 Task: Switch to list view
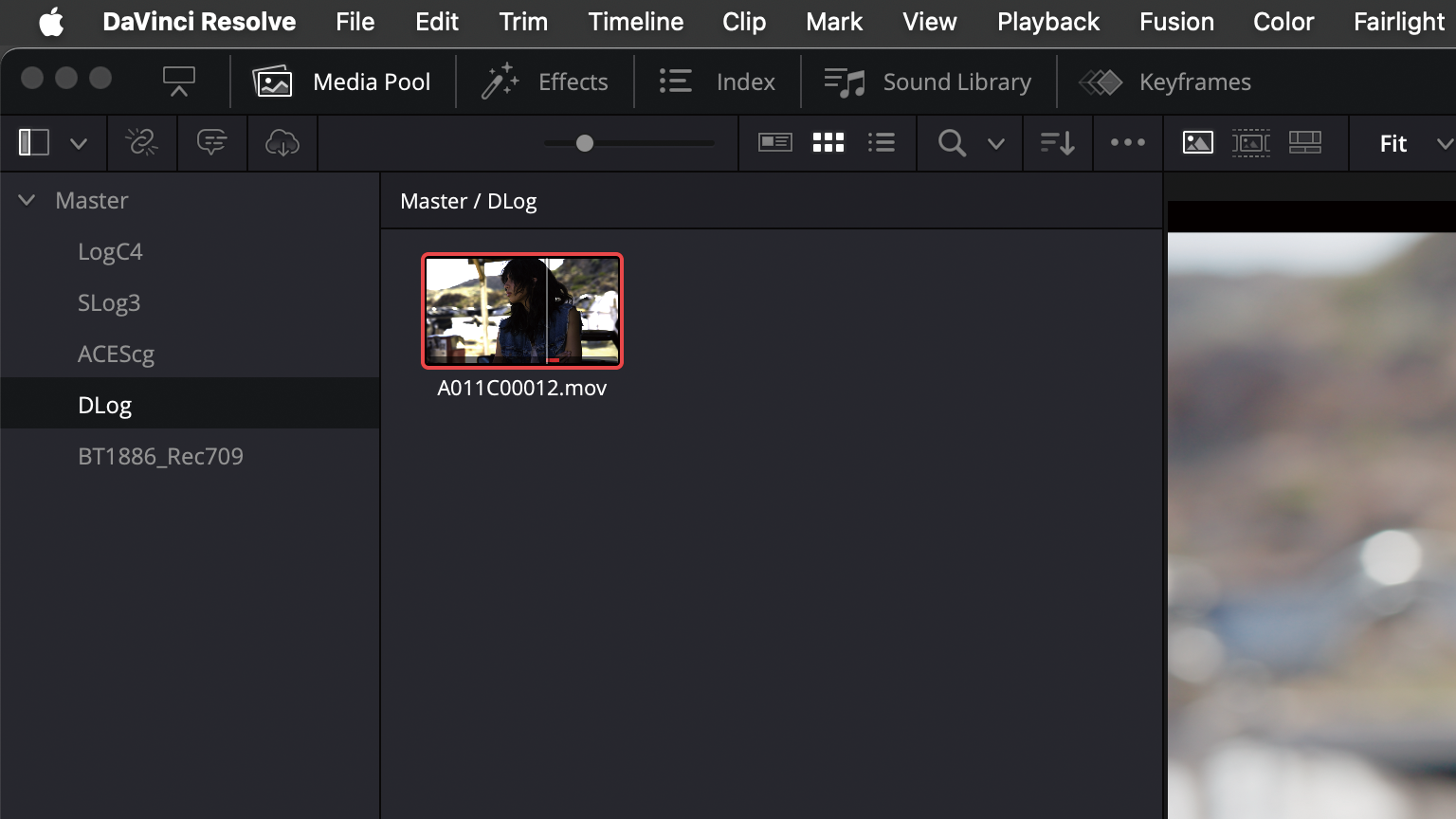click(882, 143)
